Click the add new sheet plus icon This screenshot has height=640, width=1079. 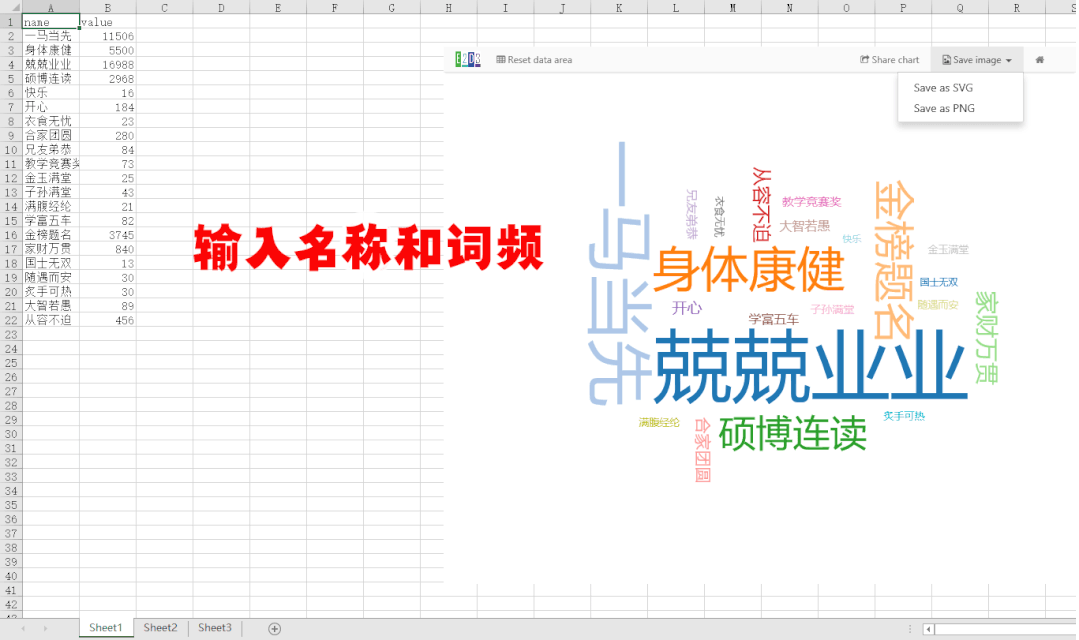click(x=275, y=628)
